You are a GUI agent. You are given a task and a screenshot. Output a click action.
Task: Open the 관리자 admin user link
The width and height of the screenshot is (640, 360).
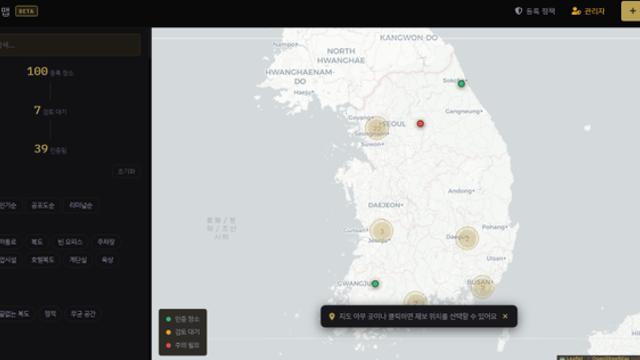pyautogui.click(x=588, y=11)
